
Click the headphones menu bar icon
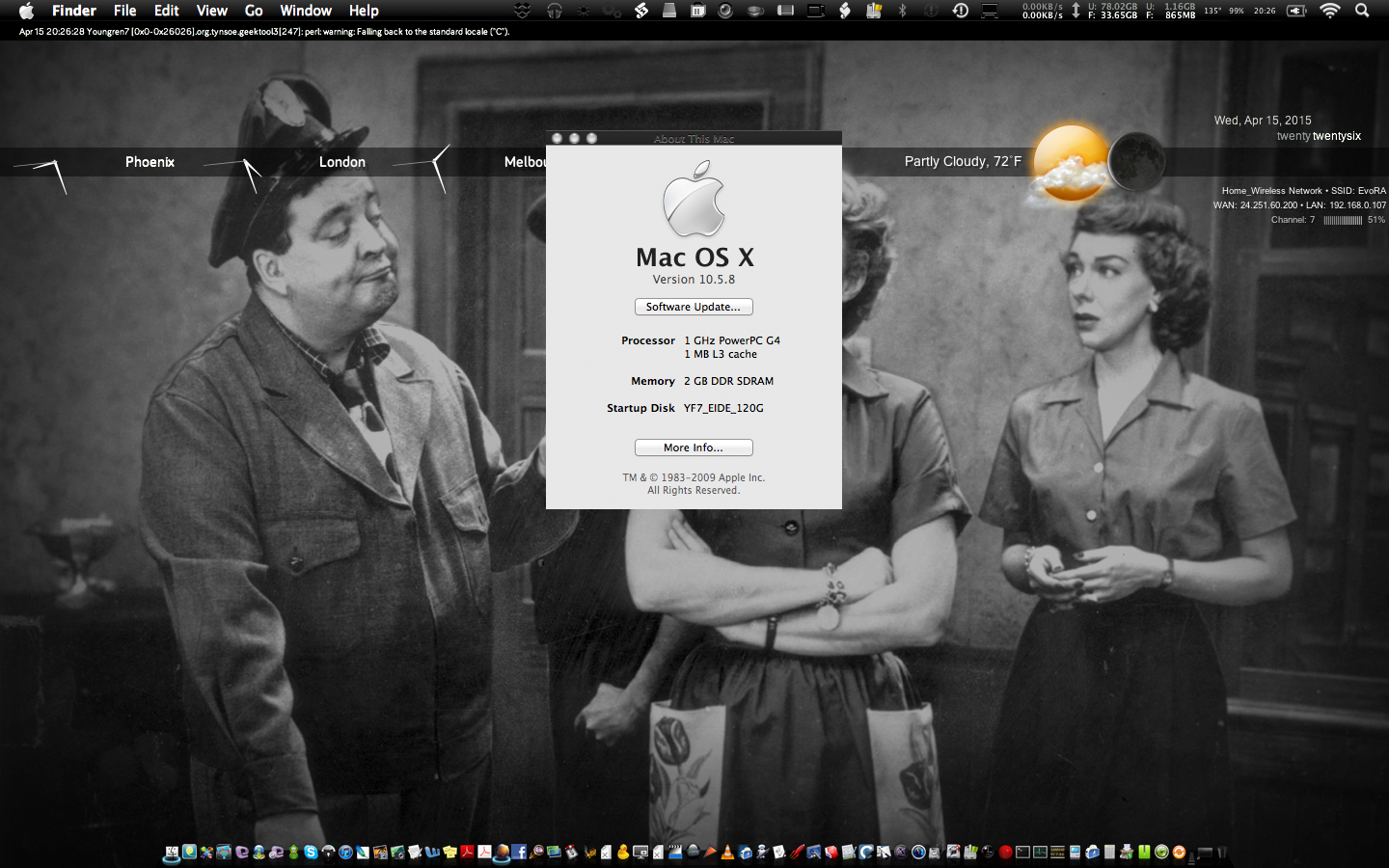555,11
